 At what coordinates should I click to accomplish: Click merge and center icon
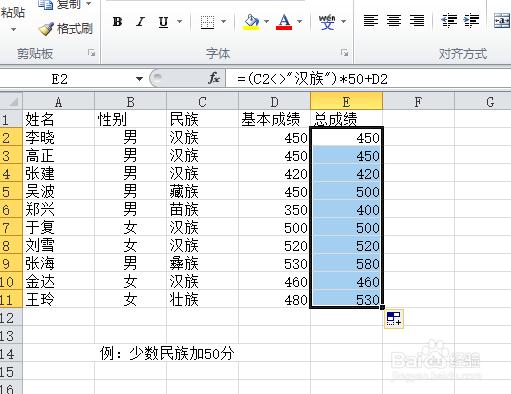502,21
